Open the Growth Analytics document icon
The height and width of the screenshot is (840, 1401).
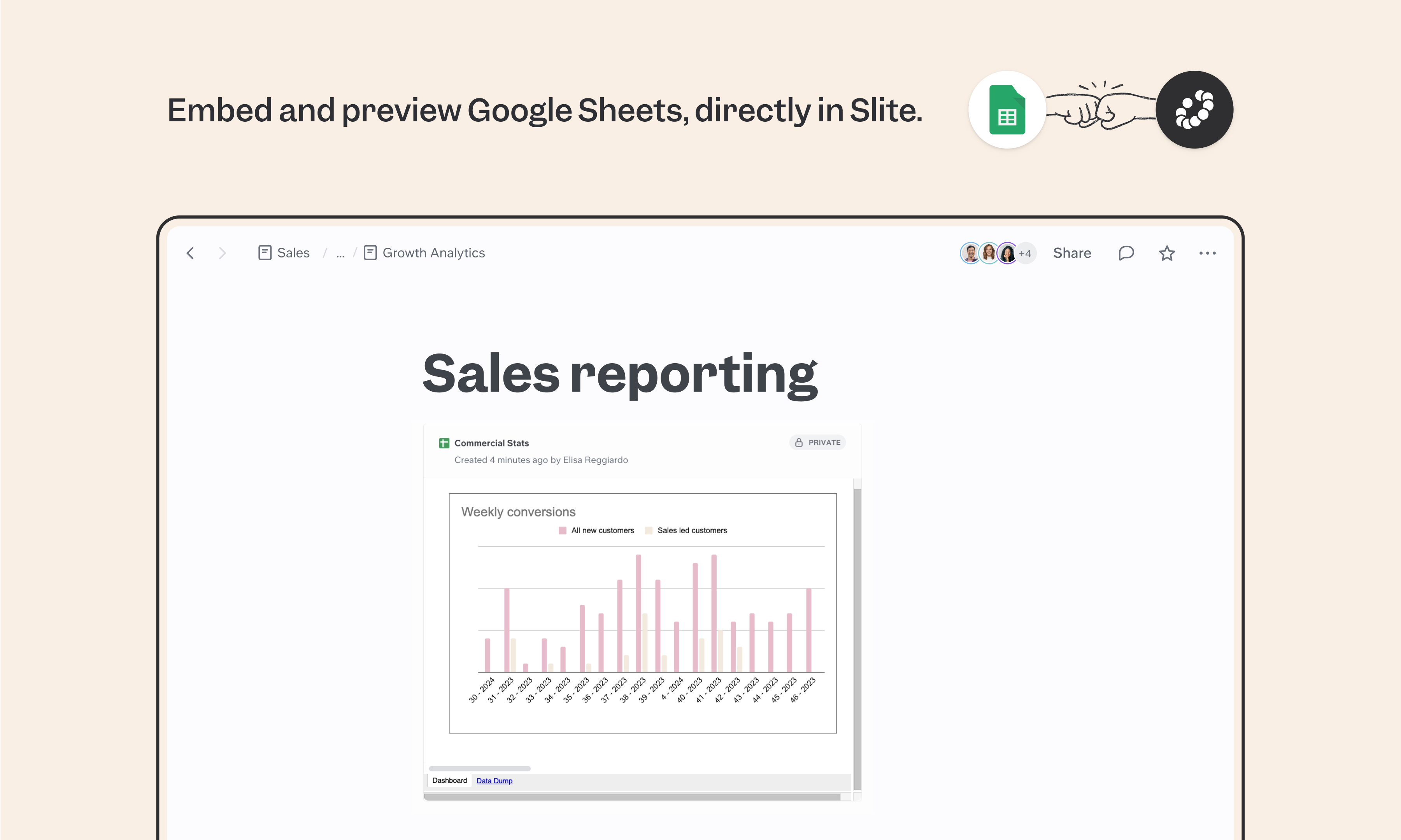(370, 253)
